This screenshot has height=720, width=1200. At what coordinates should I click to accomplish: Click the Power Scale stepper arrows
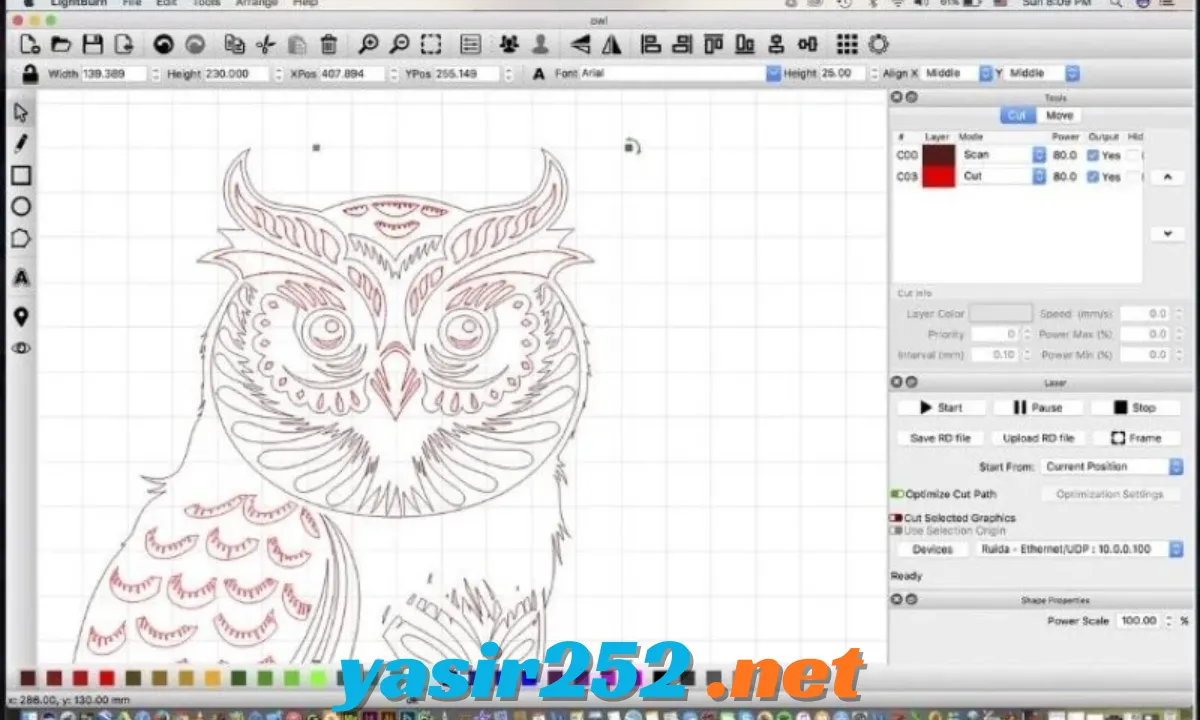click(x=1168, y=621)
